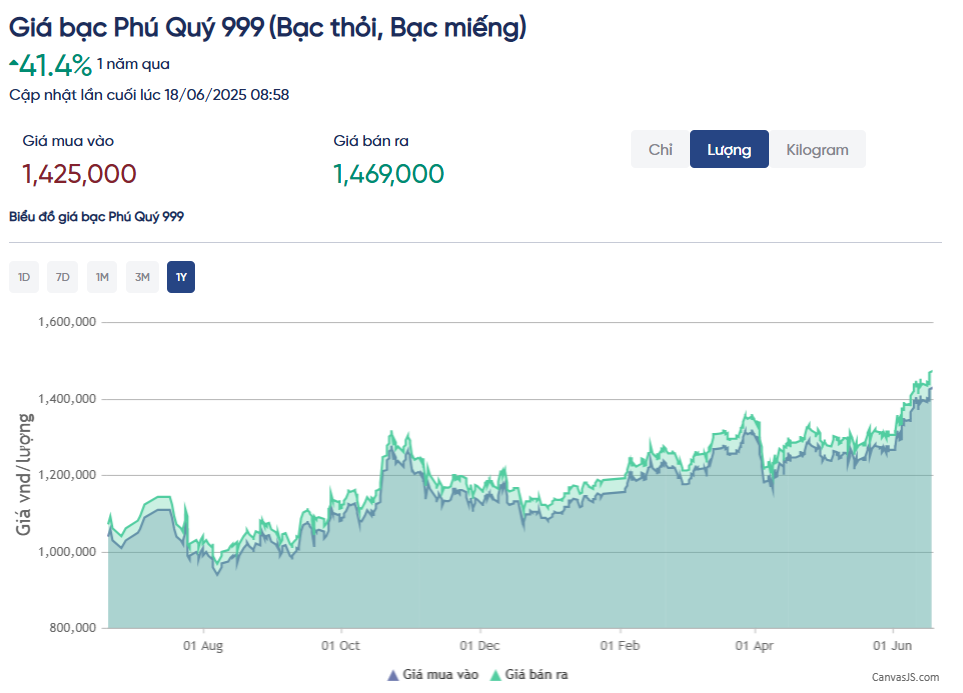Click the buy price value 1,425,000
The width and height of the screenshot is (963, 693).
(x=79, y=174)
